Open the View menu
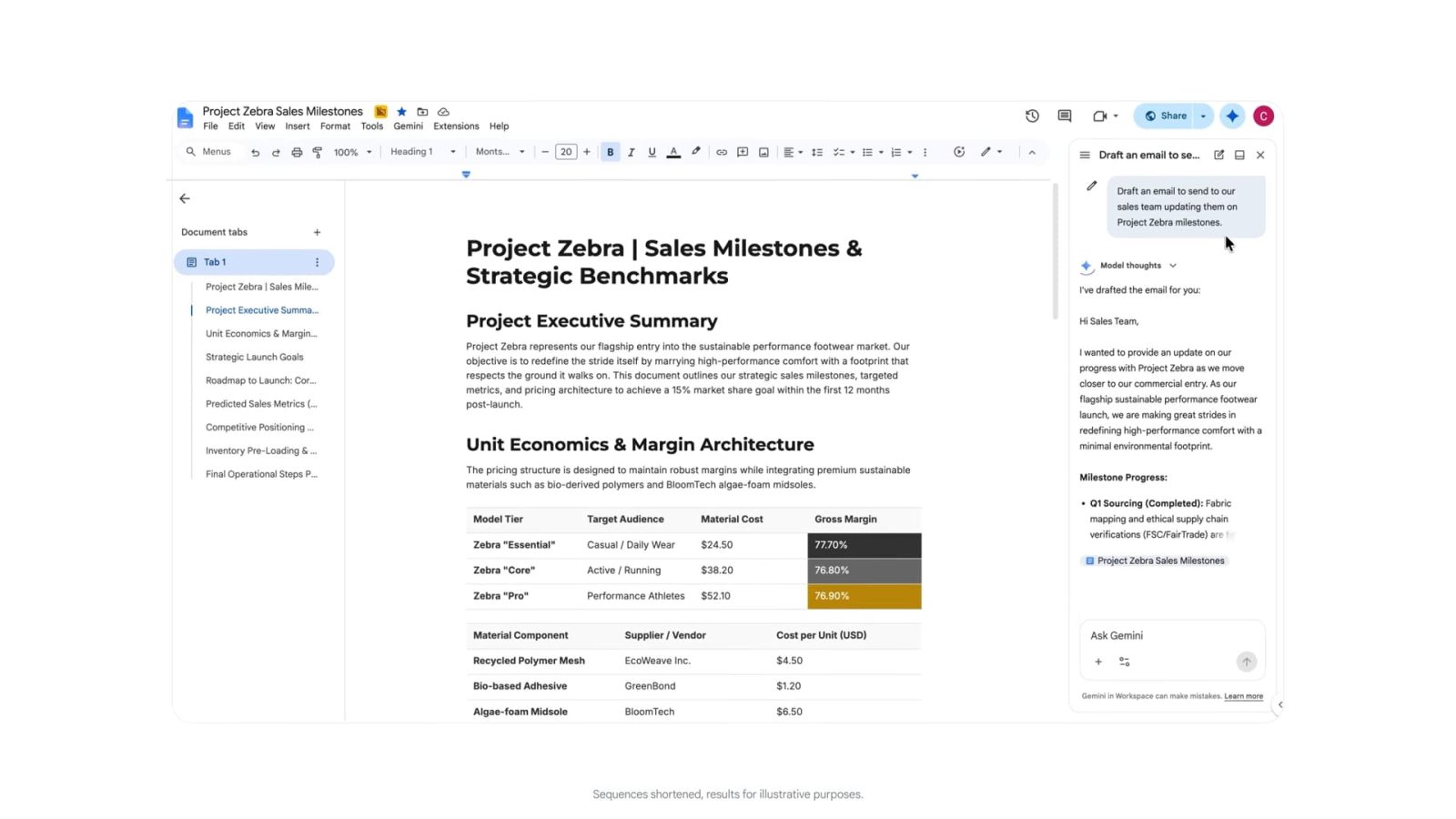Screen dimensions: 1456x819 [x=265, y=126]
